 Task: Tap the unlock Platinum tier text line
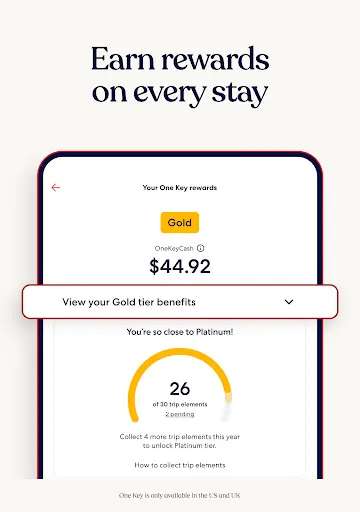(x=180, y=446)
